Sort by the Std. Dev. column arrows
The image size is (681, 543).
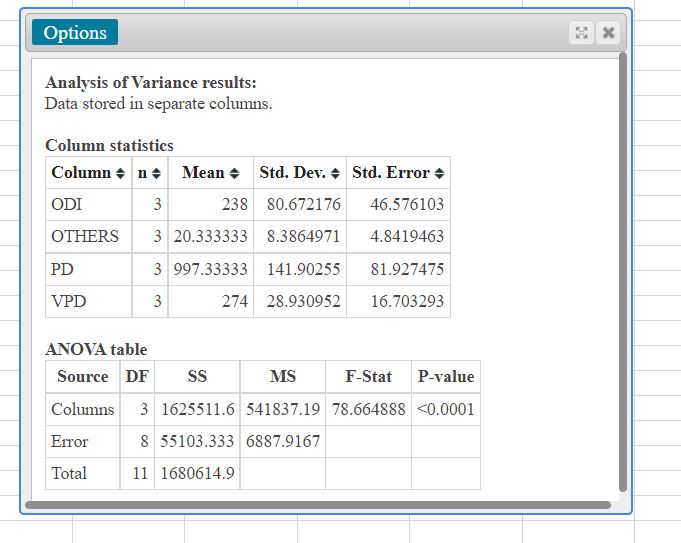(x=335, y=173)
